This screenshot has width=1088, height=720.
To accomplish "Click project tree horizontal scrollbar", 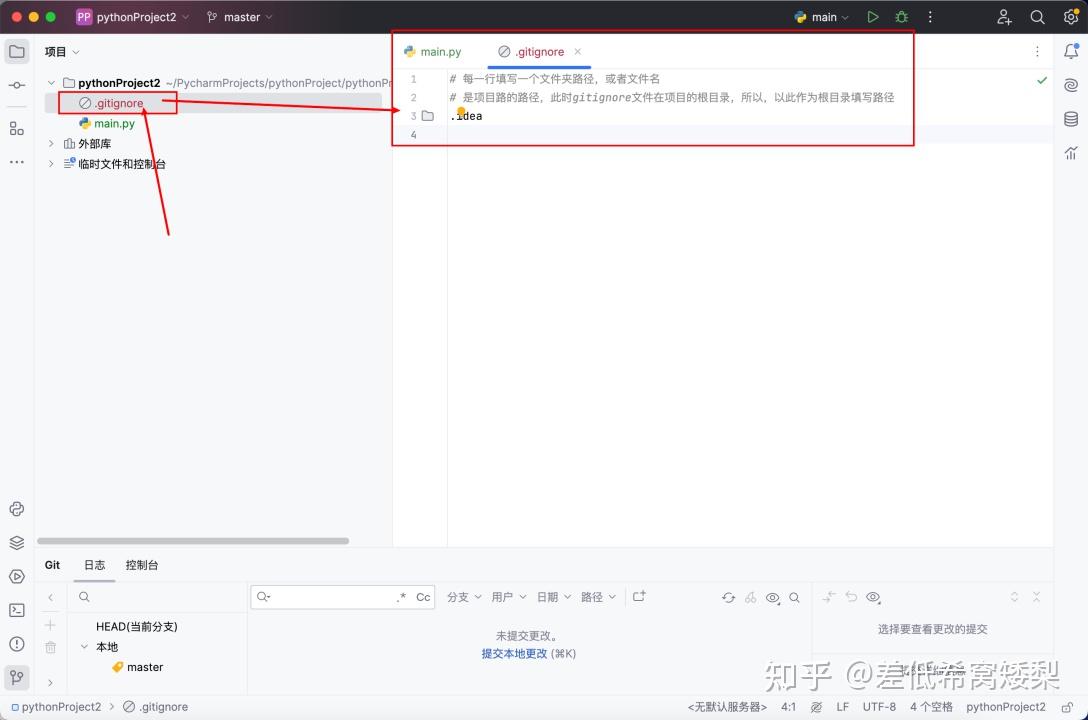I will pos(193,541).
